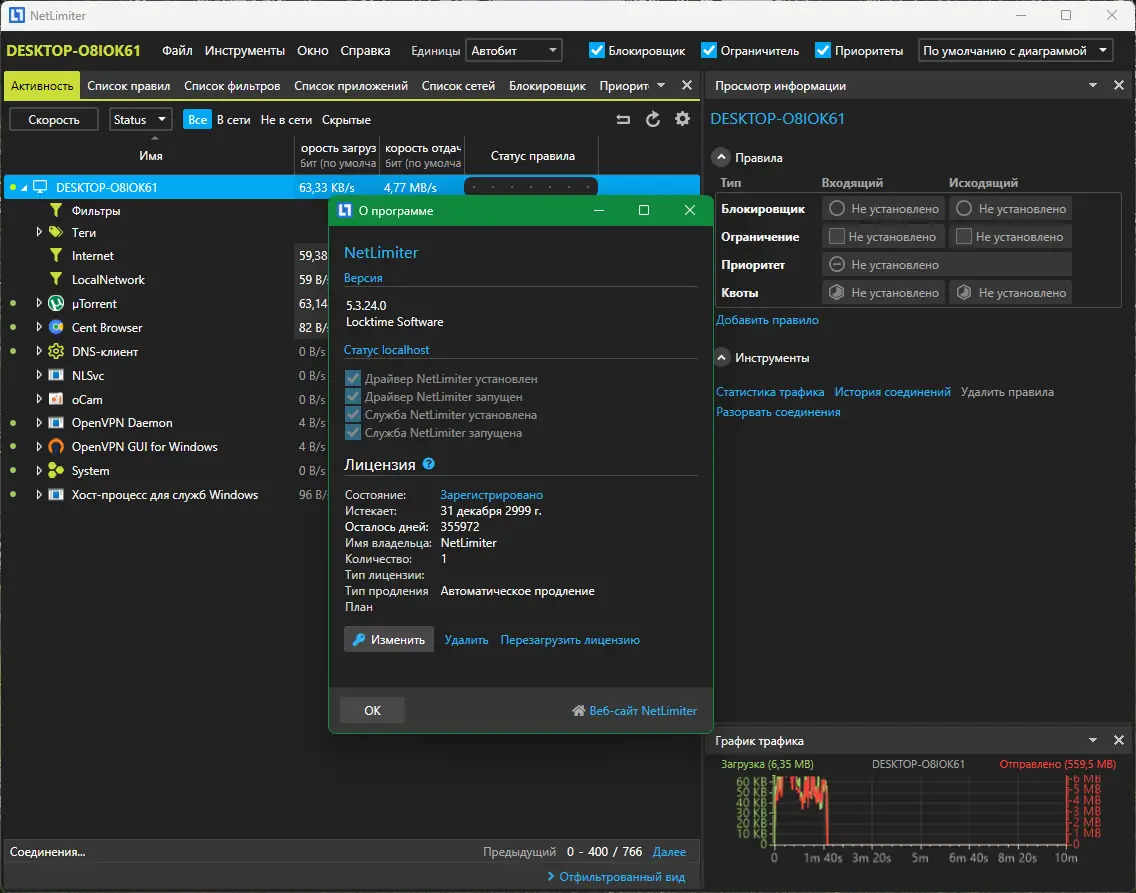Image resolution: width=1136 pixels, height=893 pixels.
Task: Click the OpenVPN GUI for Windows icon
Action: pyautogui.click(x=57, y=447)
